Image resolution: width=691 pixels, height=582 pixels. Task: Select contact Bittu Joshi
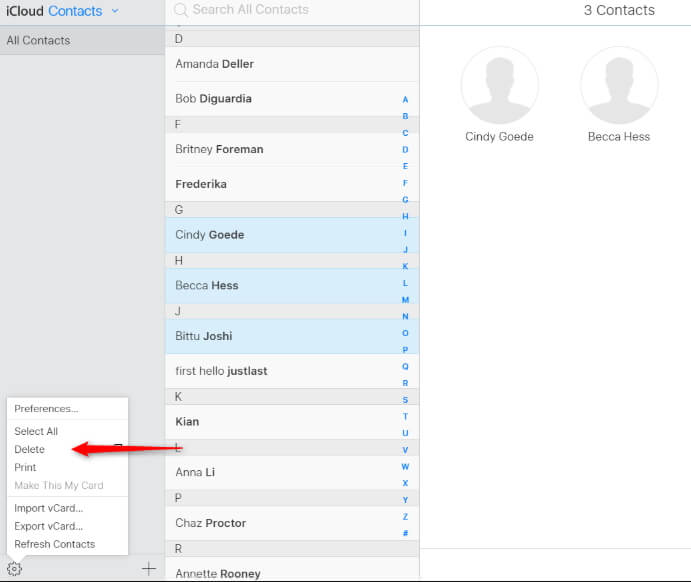[x=292, y=336]
